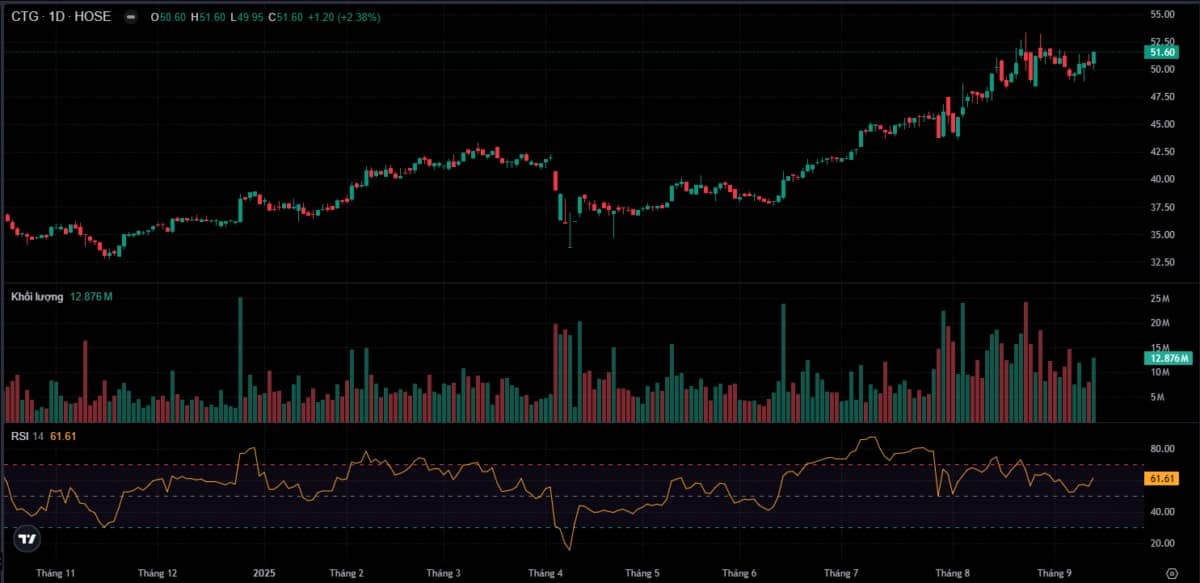Click the TradingView logo badge
This screenshot has width=1200, height=583.
[x=28, y=539]
